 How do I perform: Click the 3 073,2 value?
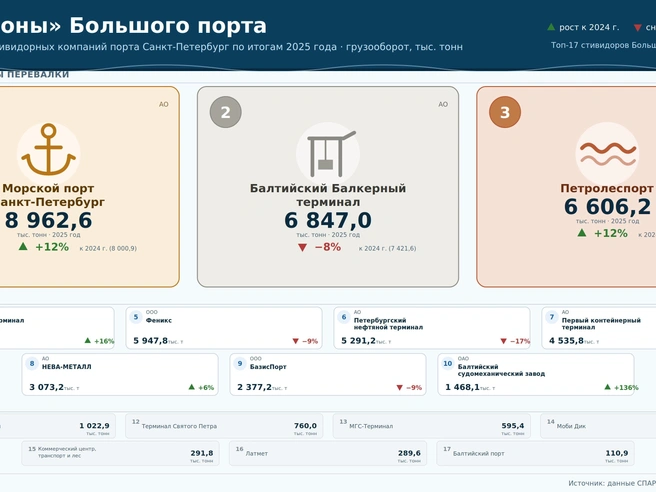(x=46, y=387)
